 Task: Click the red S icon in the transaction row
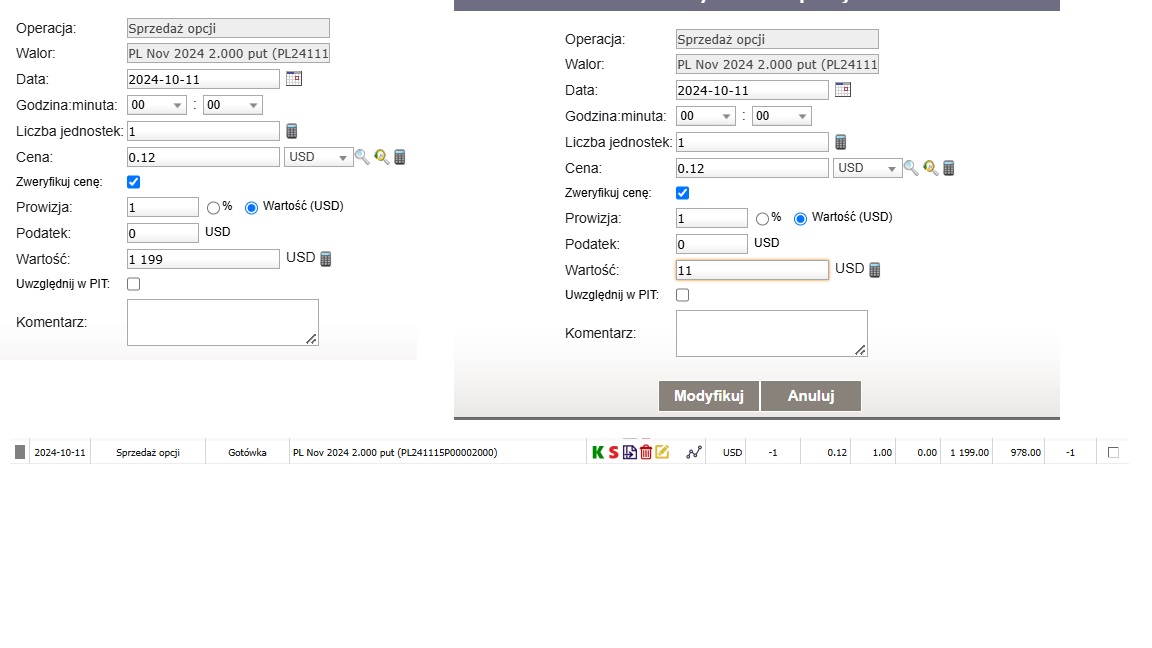coord(613,453)
